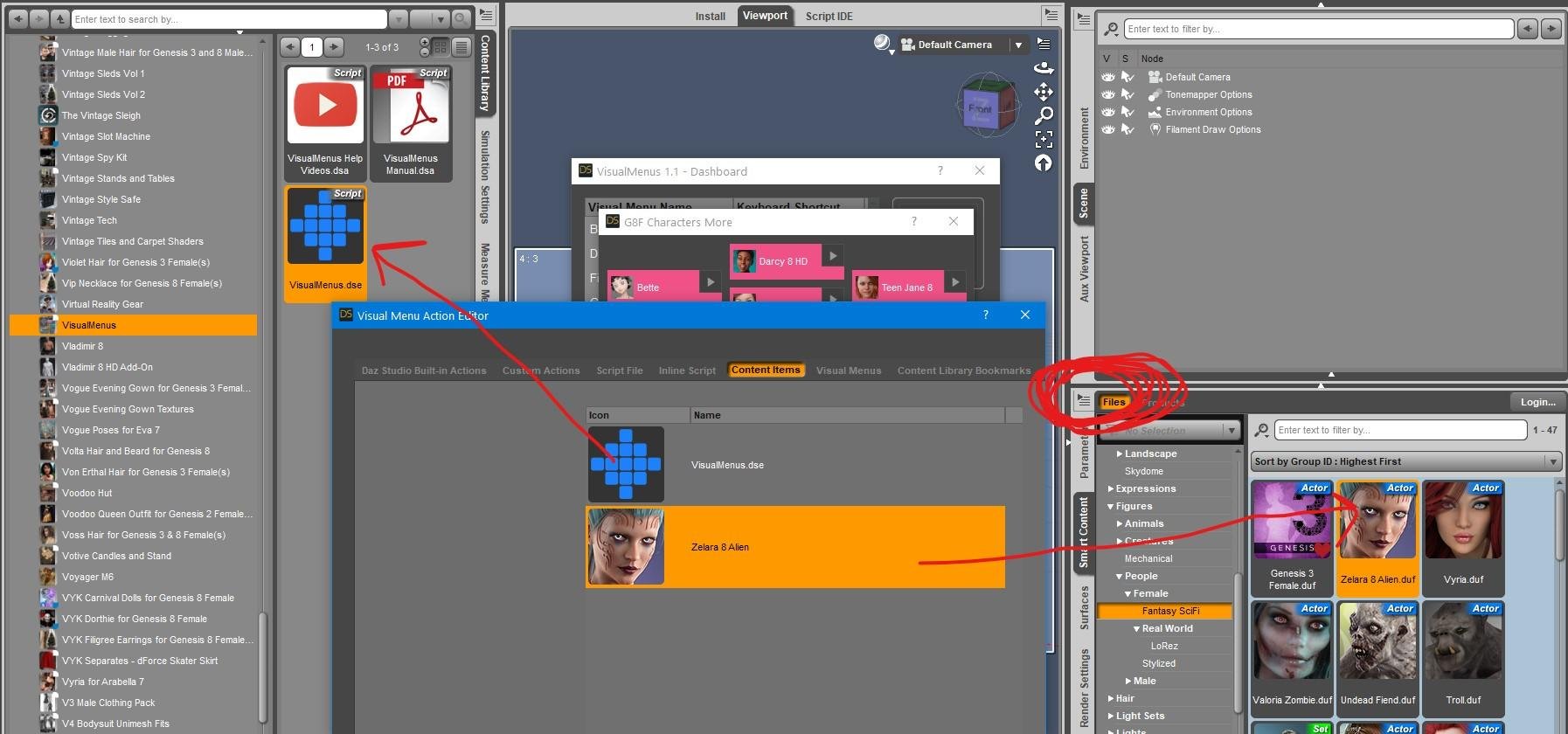Screen dimensions: 1568x734
Task: Open the Daz Studio Built-in Actions tab
Action: click(424, 370)
